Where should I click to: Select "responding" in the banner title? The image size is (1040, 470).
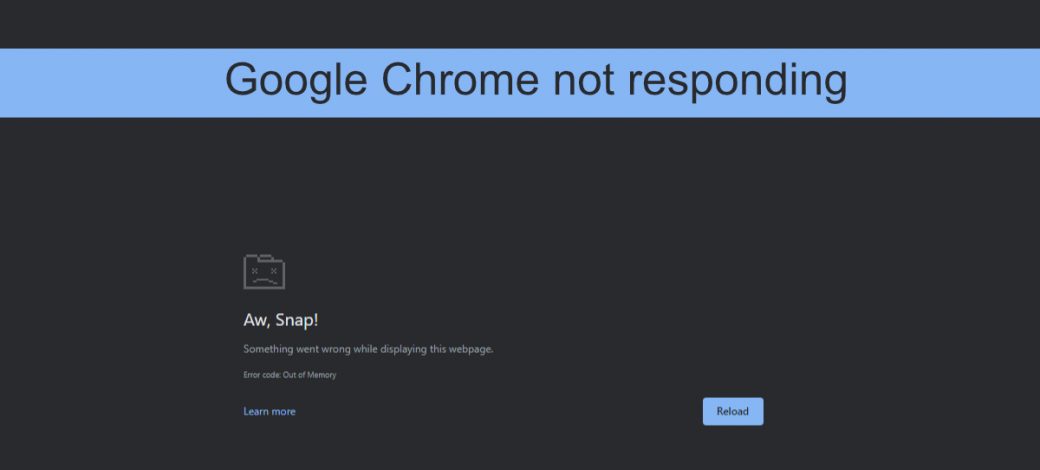pos(737,80)
